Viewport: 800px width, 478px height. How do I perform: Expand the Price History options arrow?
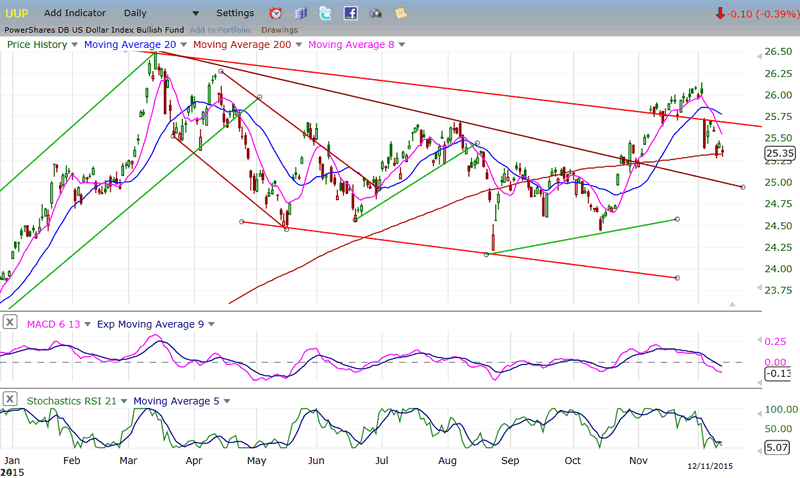tap(74, 45)
